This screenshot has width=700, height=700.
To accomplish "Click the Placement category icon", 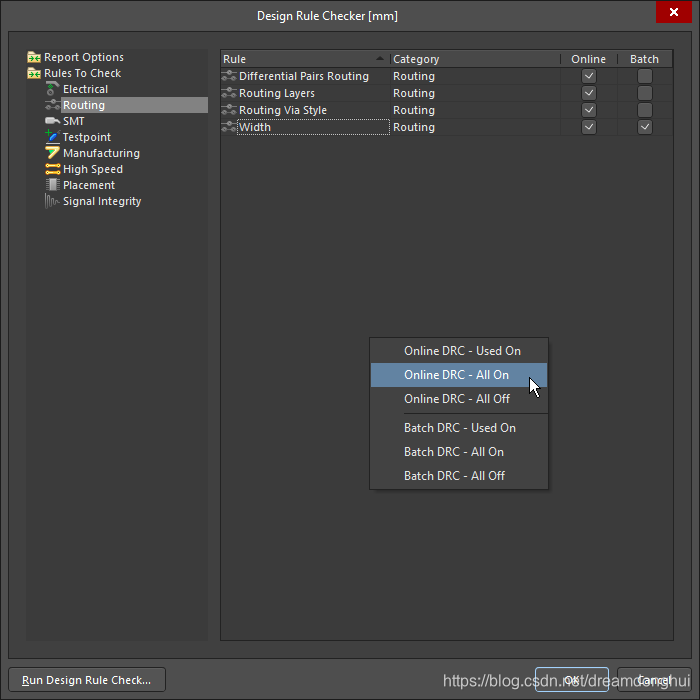I will pyautogui.click(x=52, y=185).
